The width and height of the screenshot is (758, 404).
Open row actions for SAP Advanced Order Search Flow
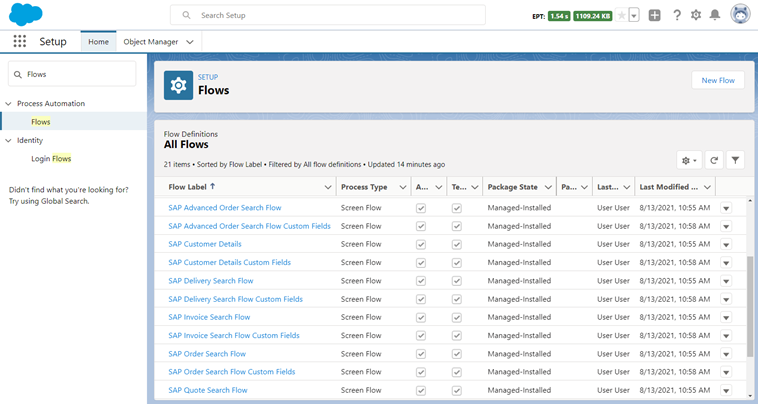726,208
